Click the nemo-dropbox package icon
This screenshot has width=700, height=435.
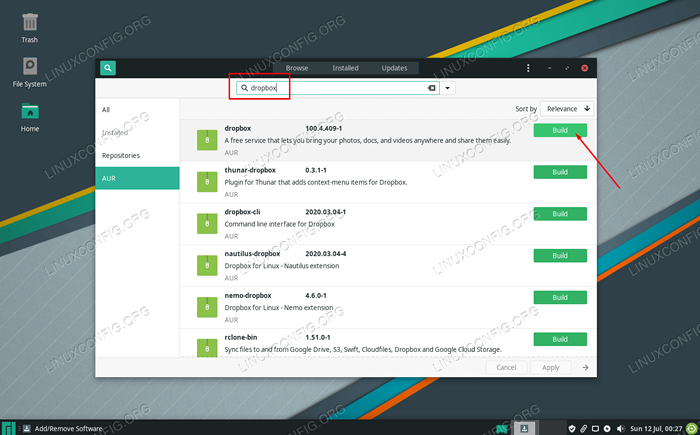click(x=207, y=307)
